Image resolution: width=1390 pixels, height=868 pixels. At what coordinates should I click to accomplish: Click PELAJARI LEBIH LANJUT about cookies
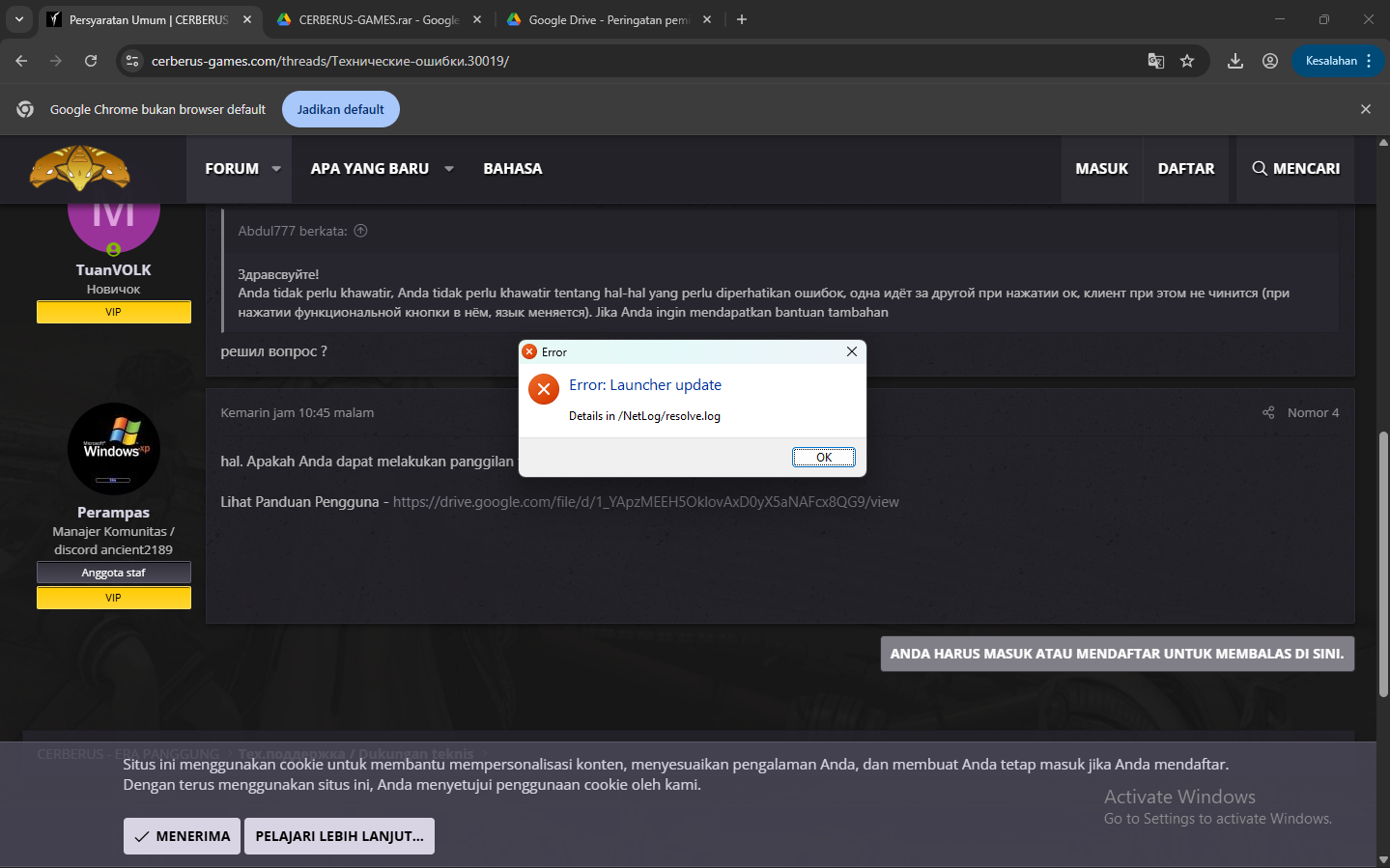[x=338, y=835]
